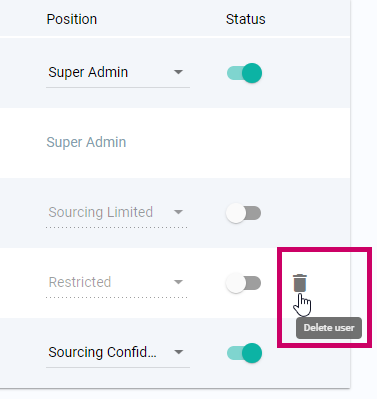The width and height of the screenshot is (377, 399).
Task: Click the Restricted position text
Action: 80,282
